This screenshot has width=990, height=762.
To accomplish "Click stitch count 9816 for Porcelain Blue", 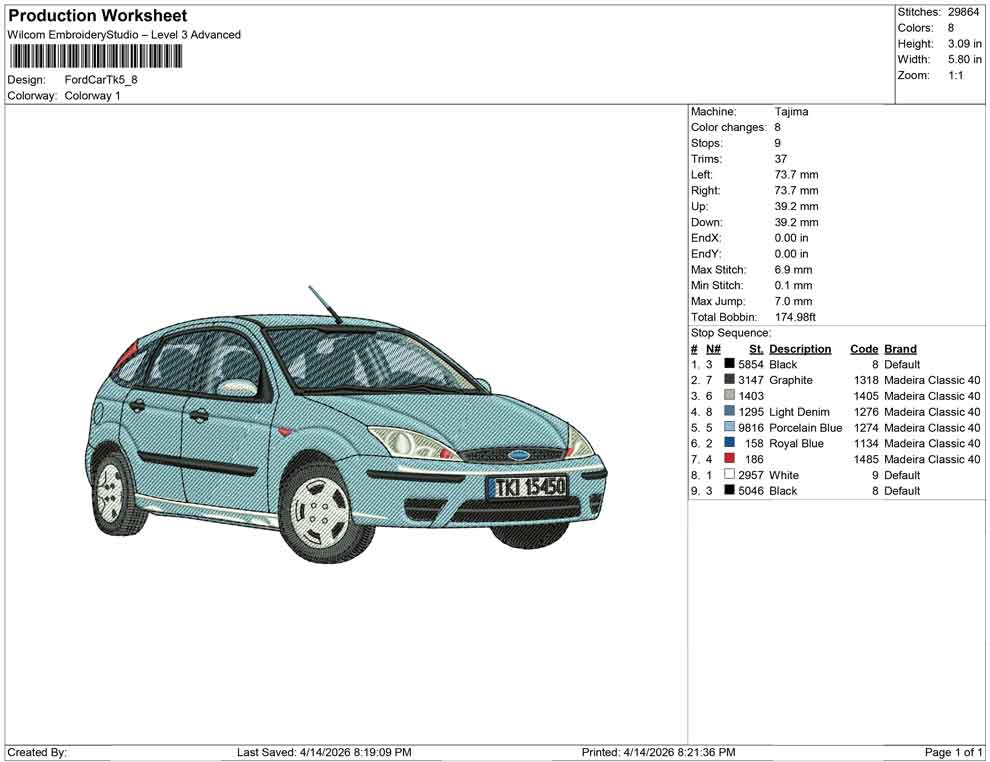I will [751, 427].
